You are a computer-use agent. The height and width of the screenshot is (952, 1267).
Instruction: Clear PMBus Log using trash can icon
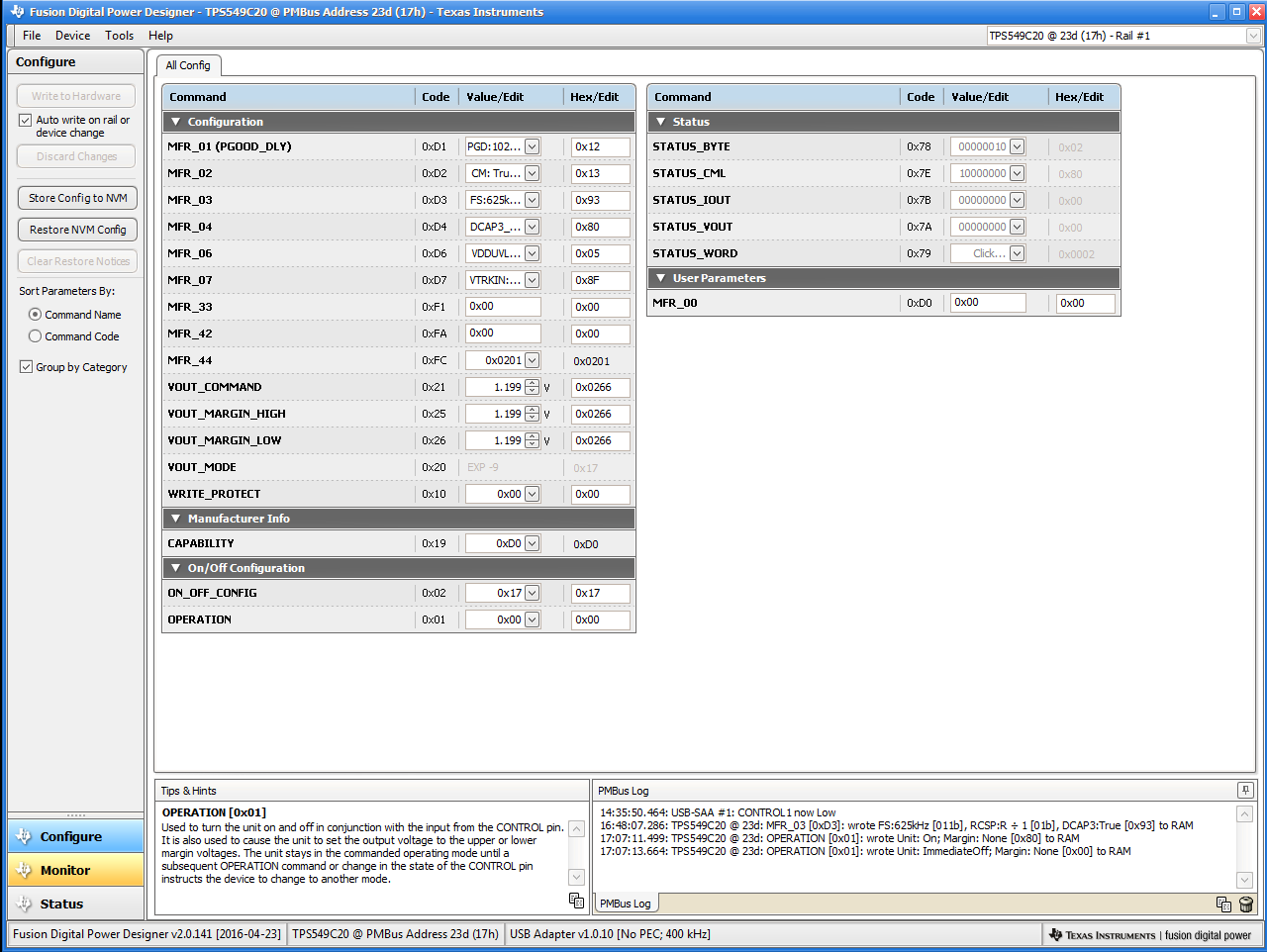1245,904
